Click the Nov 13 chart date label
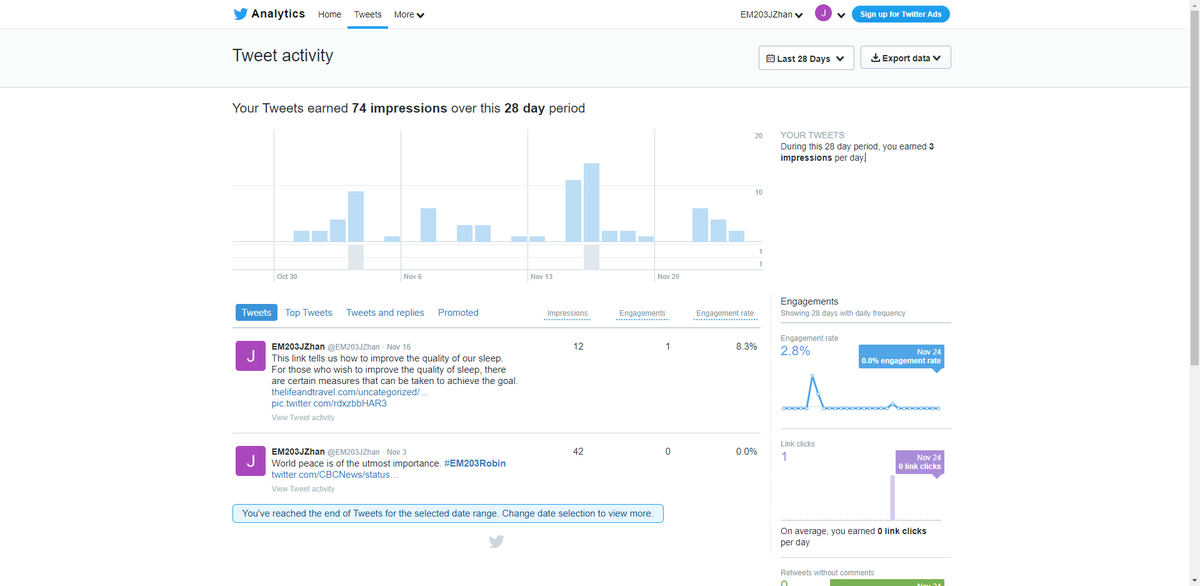Image resolution: width=1200 pixels, height=586 pixels. (x=541, y=276)
